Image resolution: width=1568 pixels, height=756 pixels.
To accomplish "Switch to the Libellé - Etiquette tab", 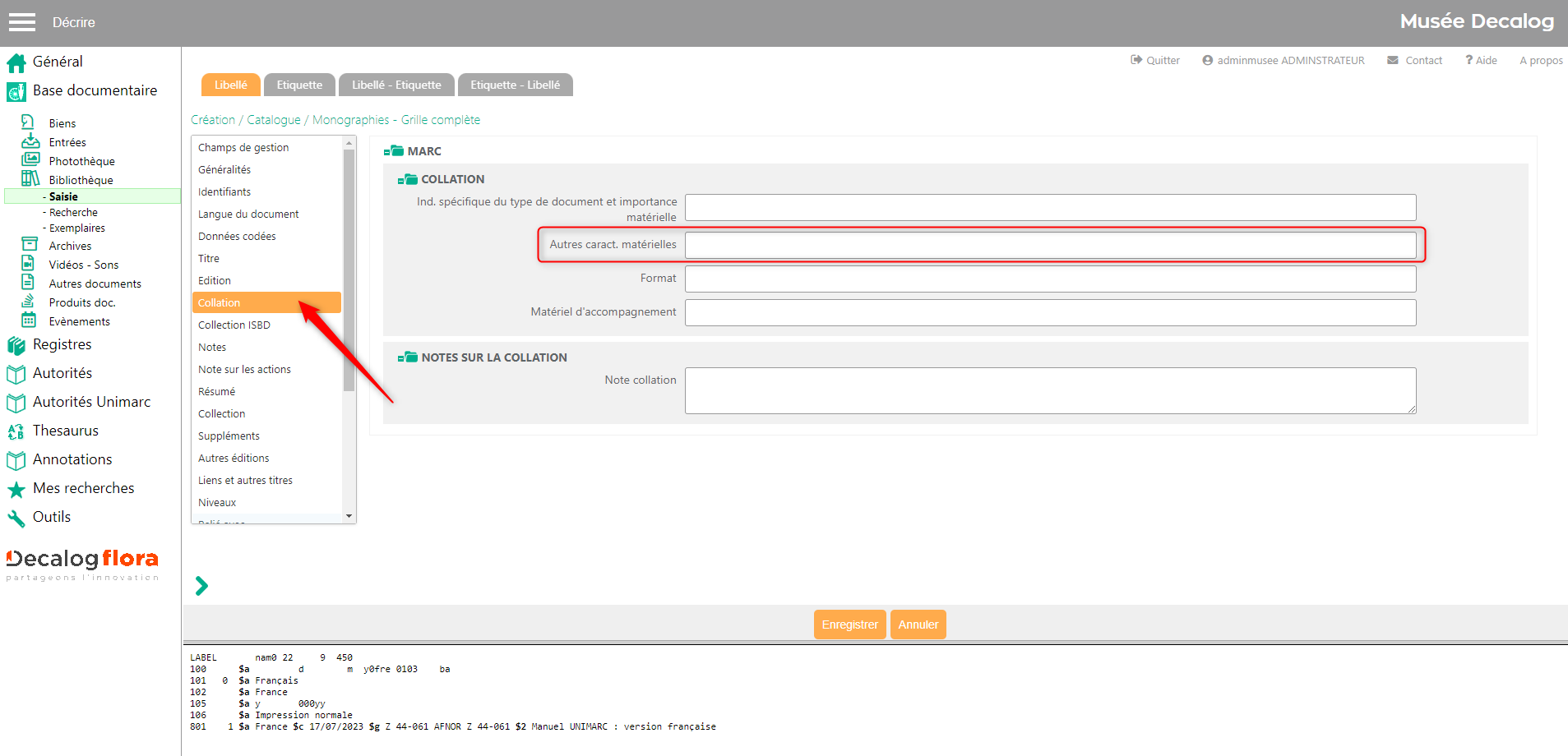I will [396, 85].
